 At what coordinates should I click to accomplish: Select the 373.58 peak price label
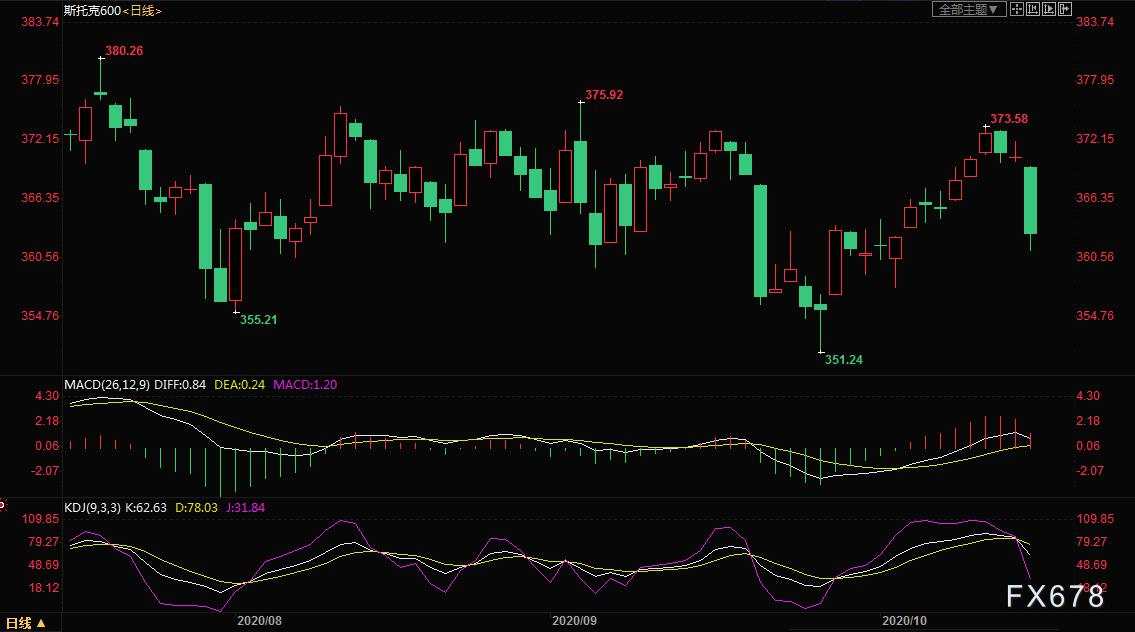(x=1009, y=119)
